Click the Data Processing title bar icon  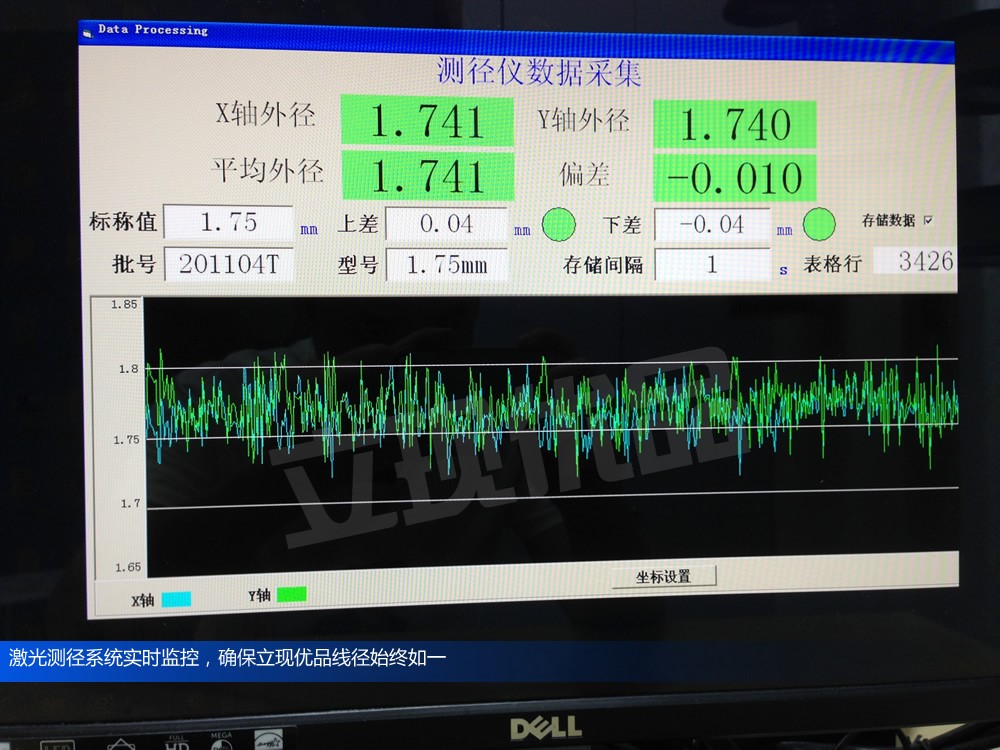point(87,30)
